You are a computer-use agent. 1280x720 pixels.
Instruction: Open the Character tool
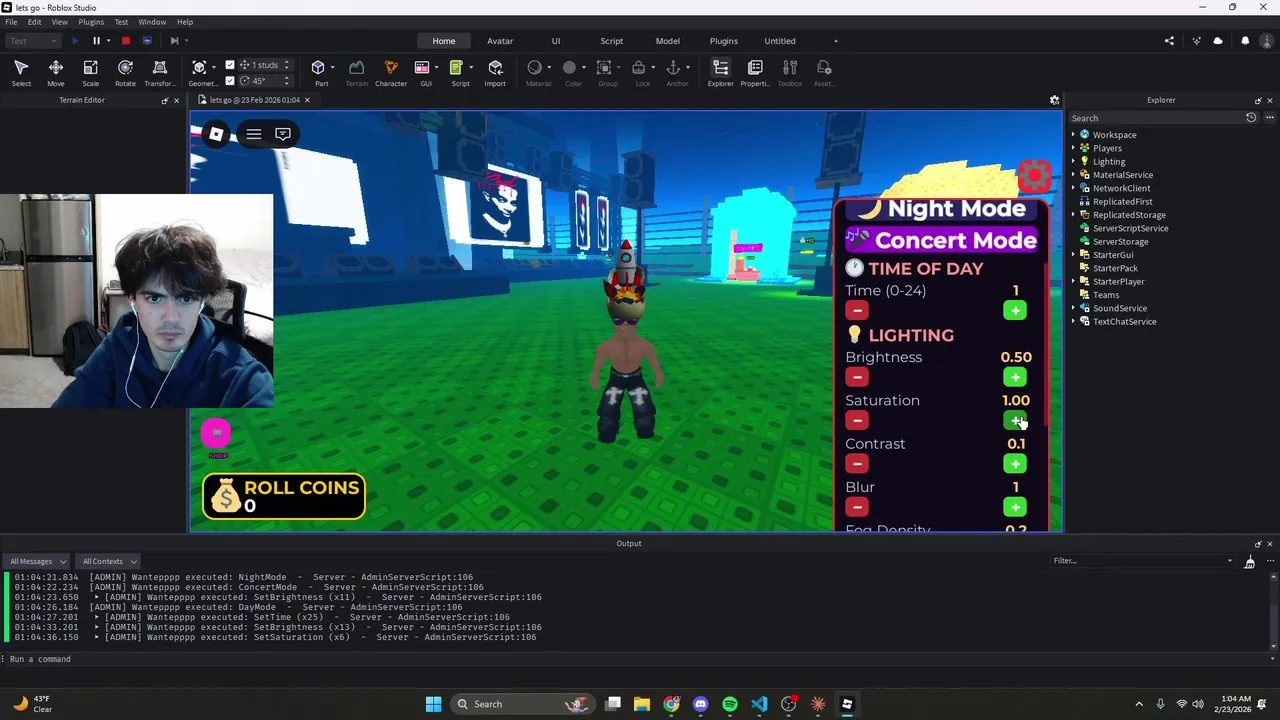tap(391, 72)
